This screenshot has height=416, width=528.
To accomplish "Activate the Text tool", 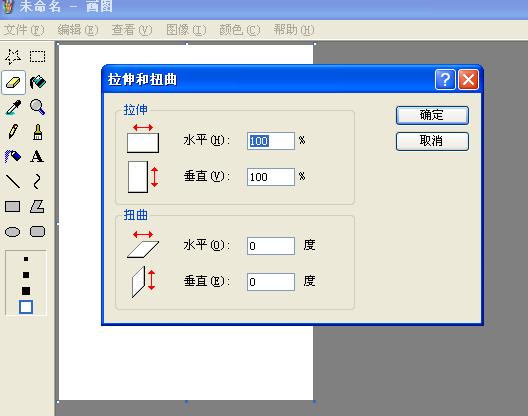I will (37, 157).
